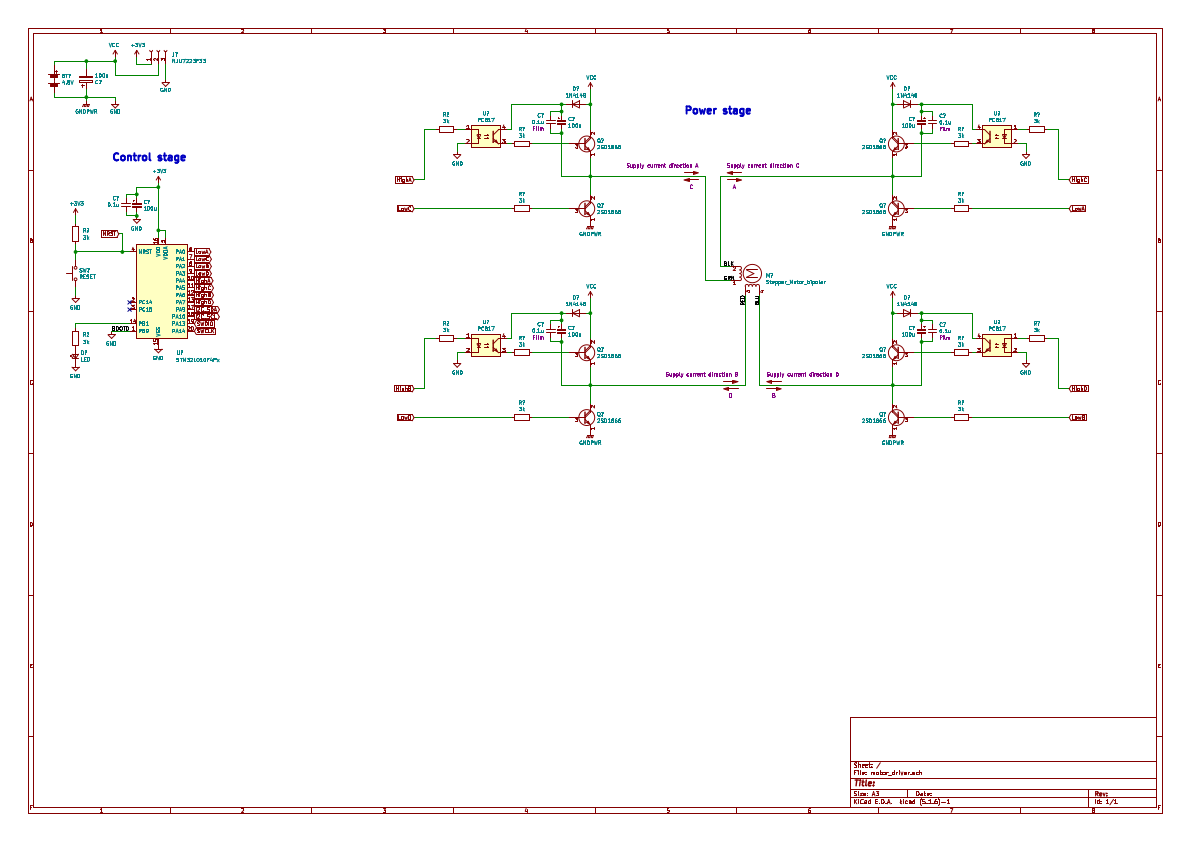Select the 1N4148 diode in lower-right driver

tap(907, 313)
